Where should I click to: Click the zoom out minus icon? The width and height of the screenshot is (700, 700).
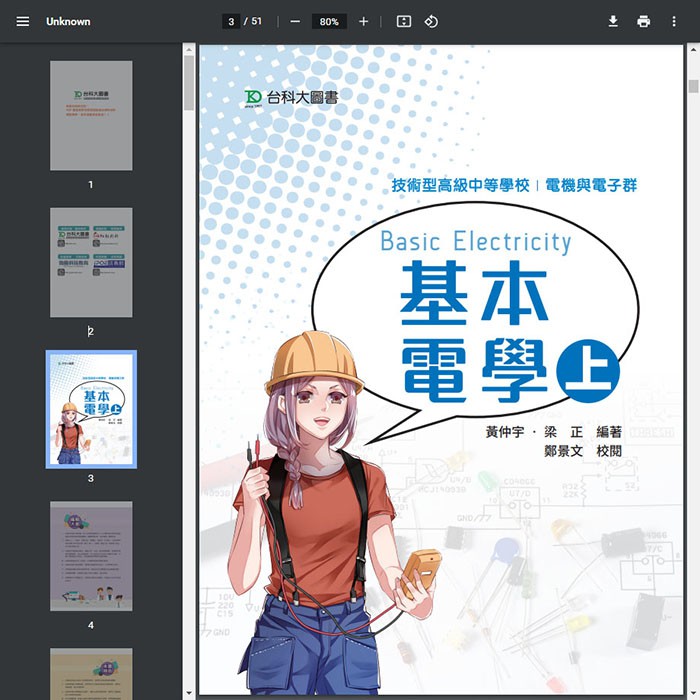tap(295, 21)
